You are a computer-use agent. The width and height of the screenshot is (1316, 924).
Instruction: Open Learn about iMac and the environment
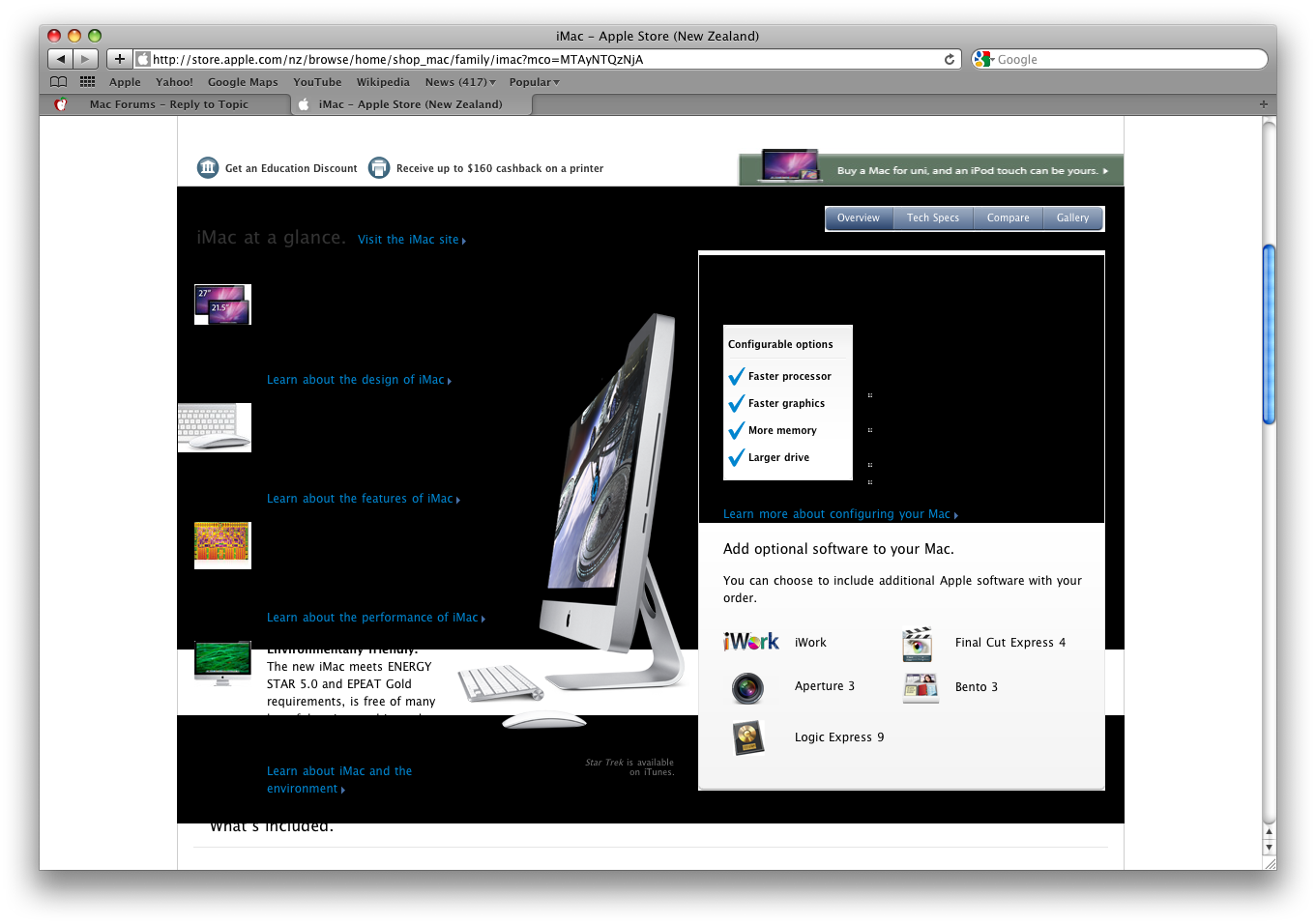point(339,780)
